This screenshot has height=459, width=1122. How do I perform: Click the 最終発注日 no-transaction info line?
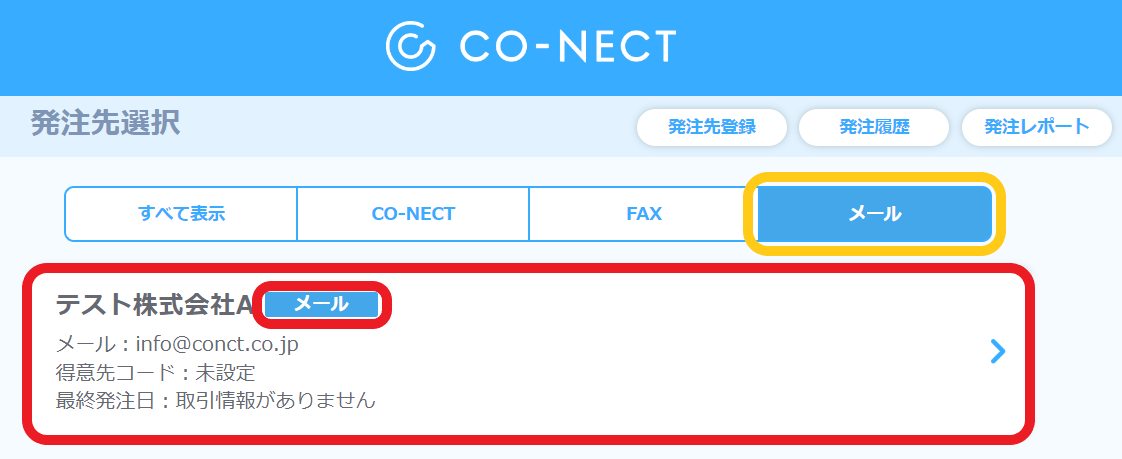pyautogui.click(x=215, y=400)
